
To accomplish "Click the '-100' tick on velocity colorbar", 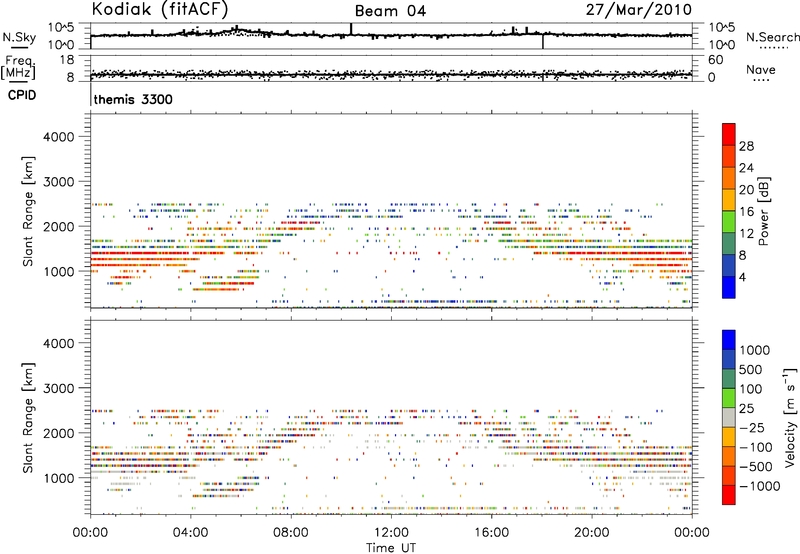I will tap(756, 447).
